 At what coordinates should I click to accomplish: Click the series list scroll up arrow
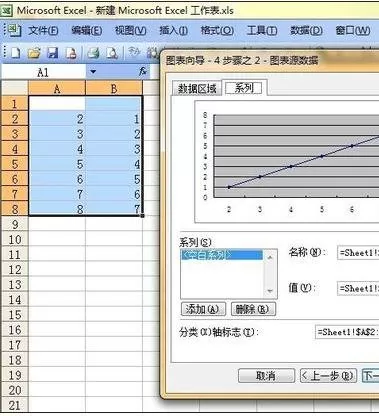[270, 257]
